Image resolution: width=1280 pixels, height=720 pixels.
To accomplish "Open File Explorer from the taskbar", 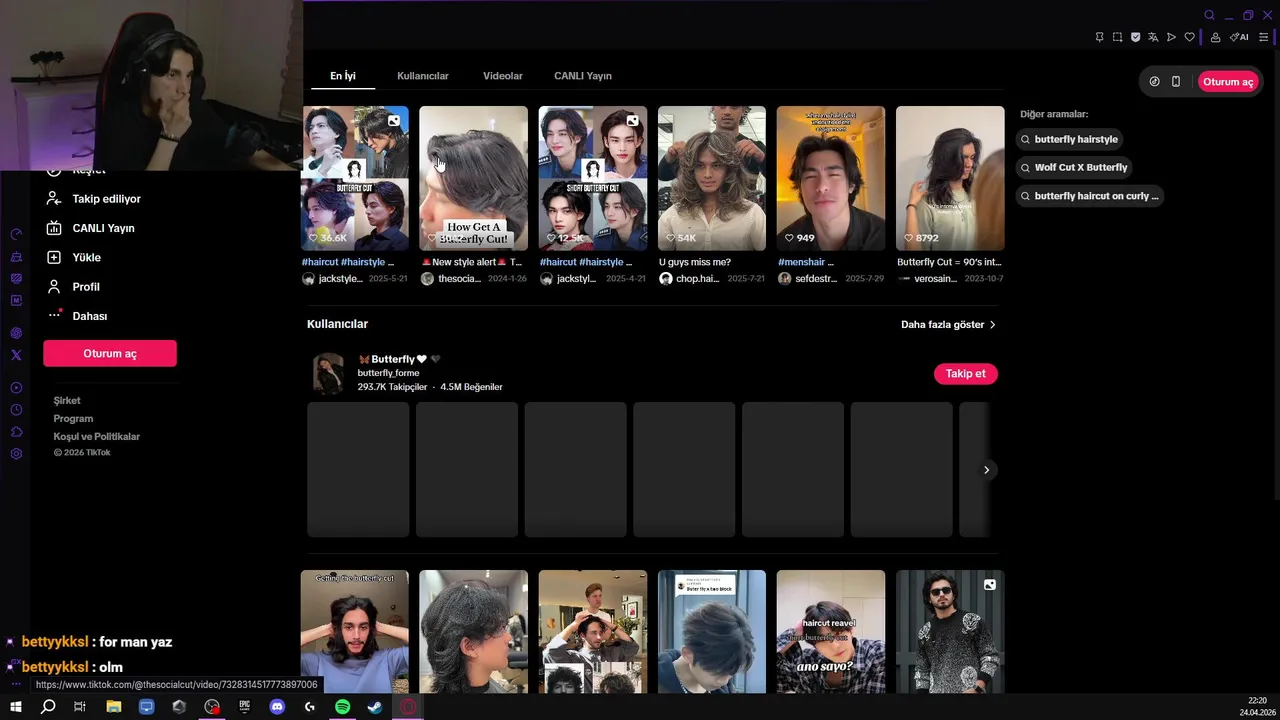I will (x=113, y=707).
